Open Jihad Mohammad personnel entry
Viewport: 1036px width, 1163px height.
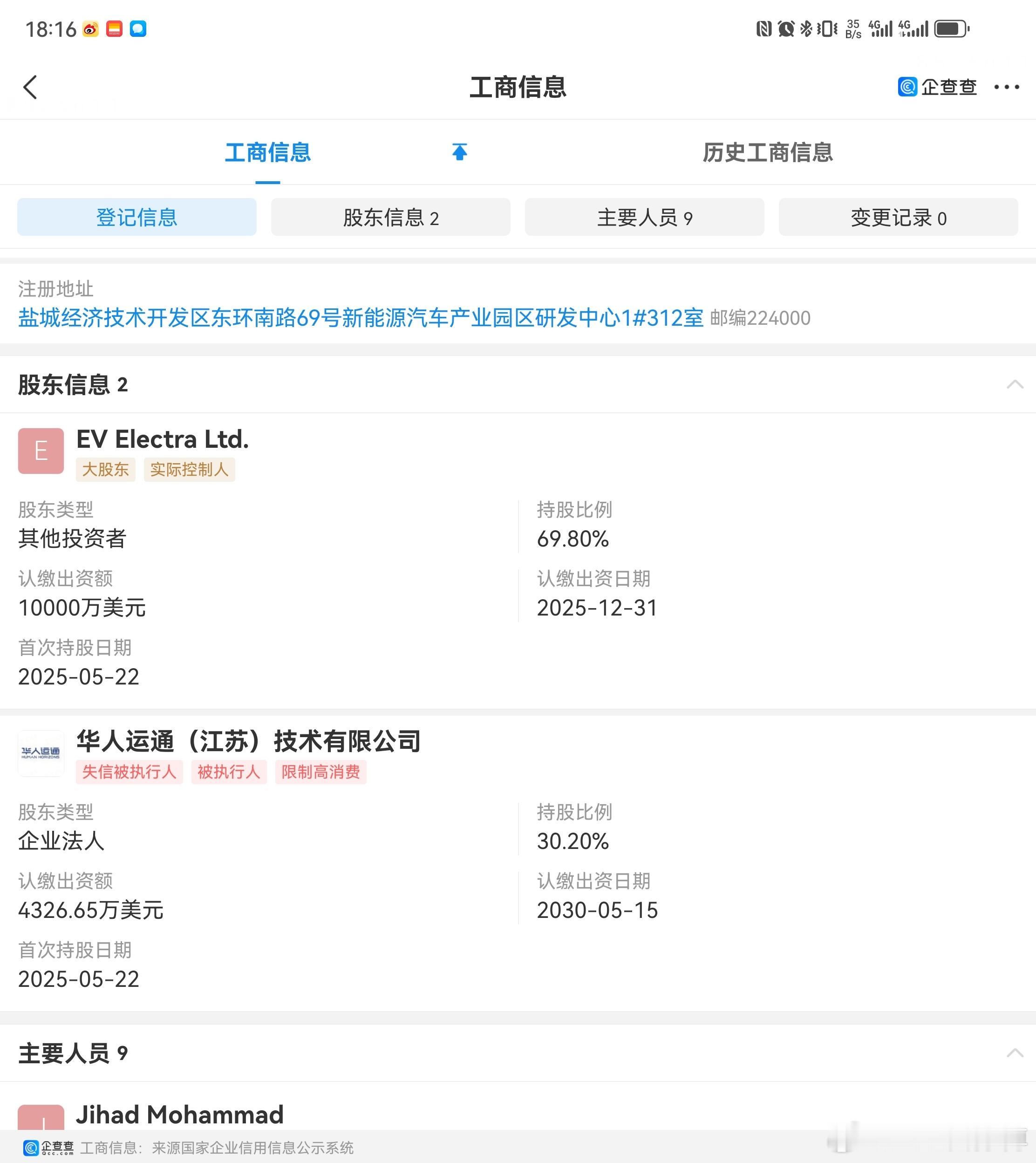180,1115
